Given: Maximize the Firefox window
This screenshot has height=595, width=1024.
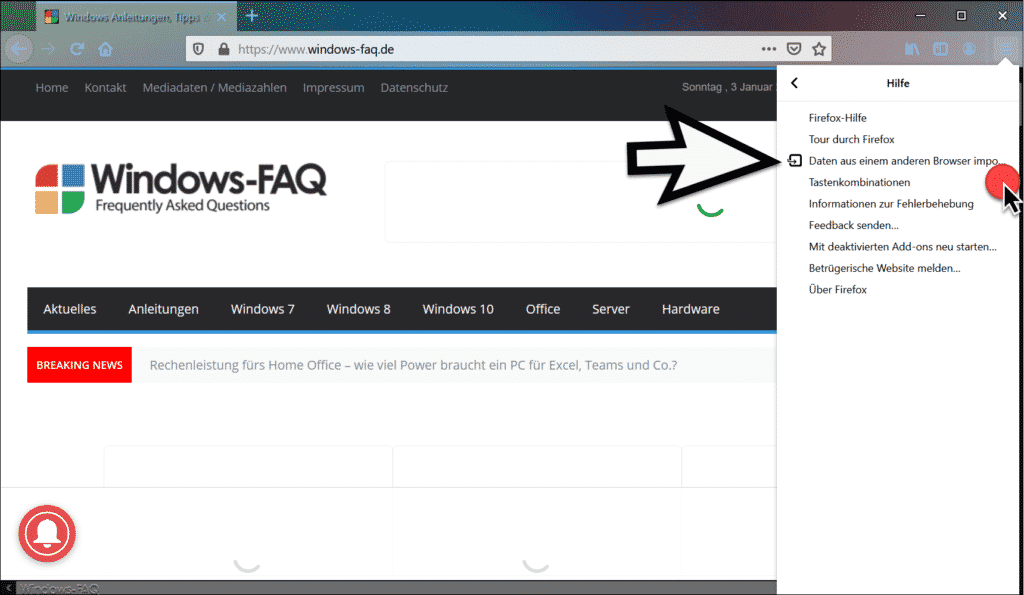Looking at the screenshot, I should tap(961, 16).
